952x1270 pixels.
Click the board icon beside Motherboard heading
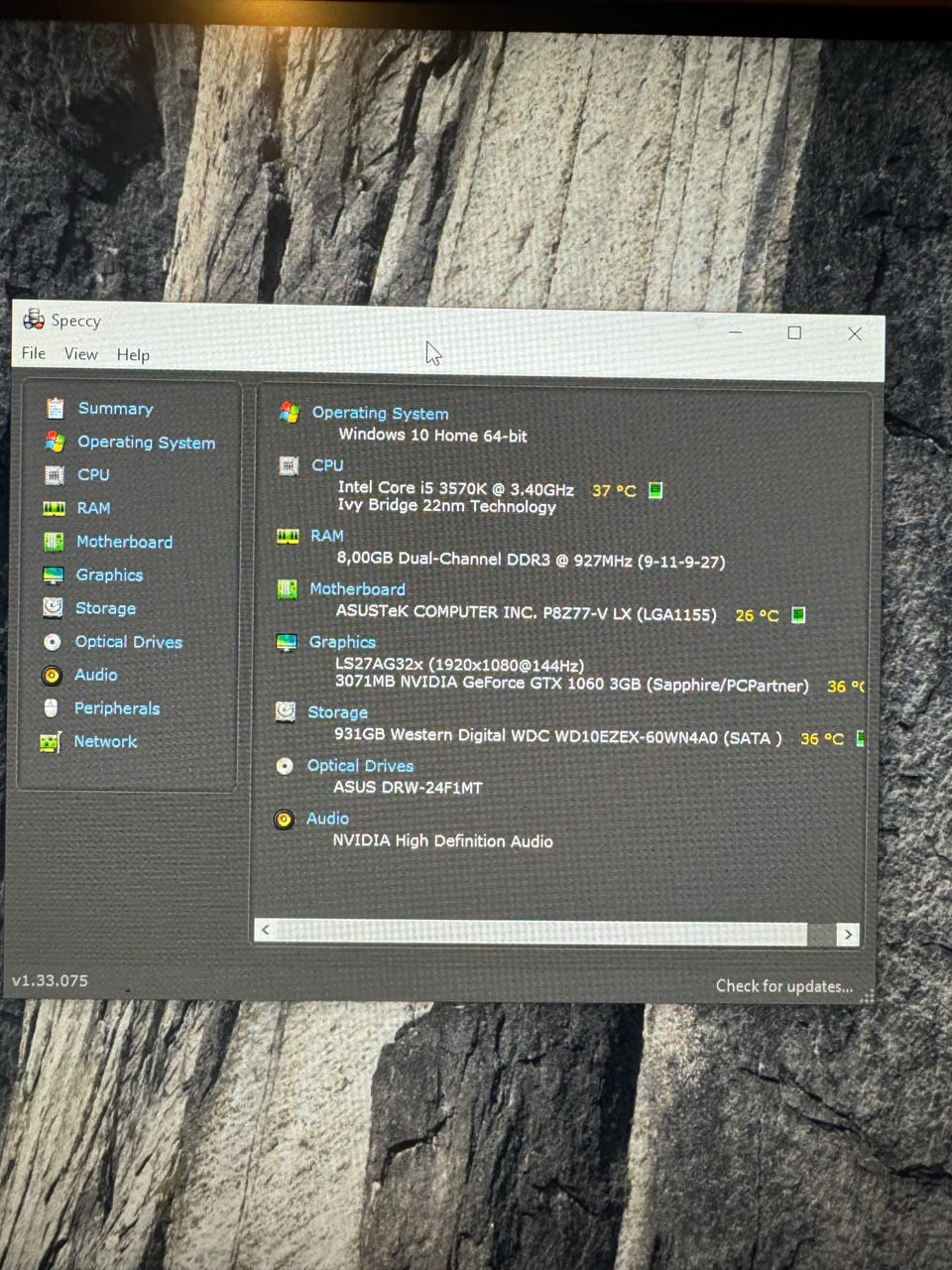point(288,589)
